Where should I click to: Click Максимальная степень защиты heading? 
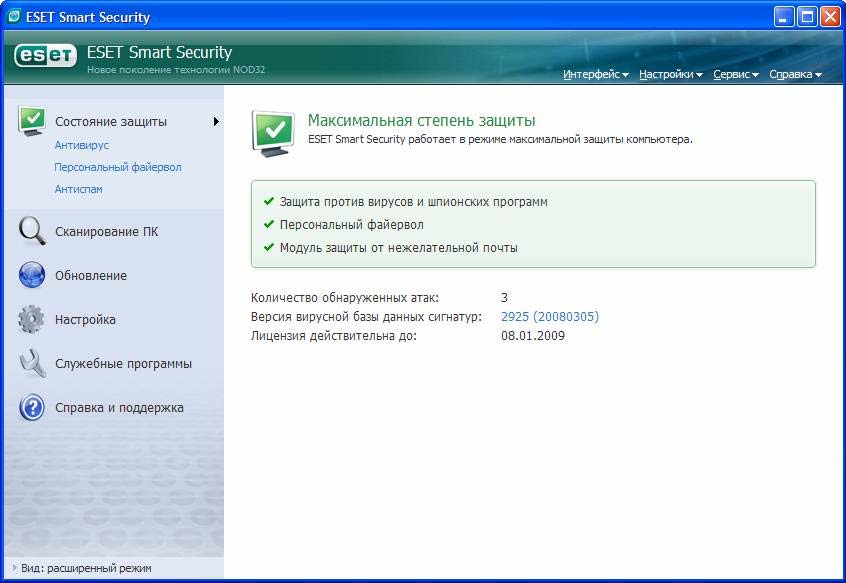point(421,120)
